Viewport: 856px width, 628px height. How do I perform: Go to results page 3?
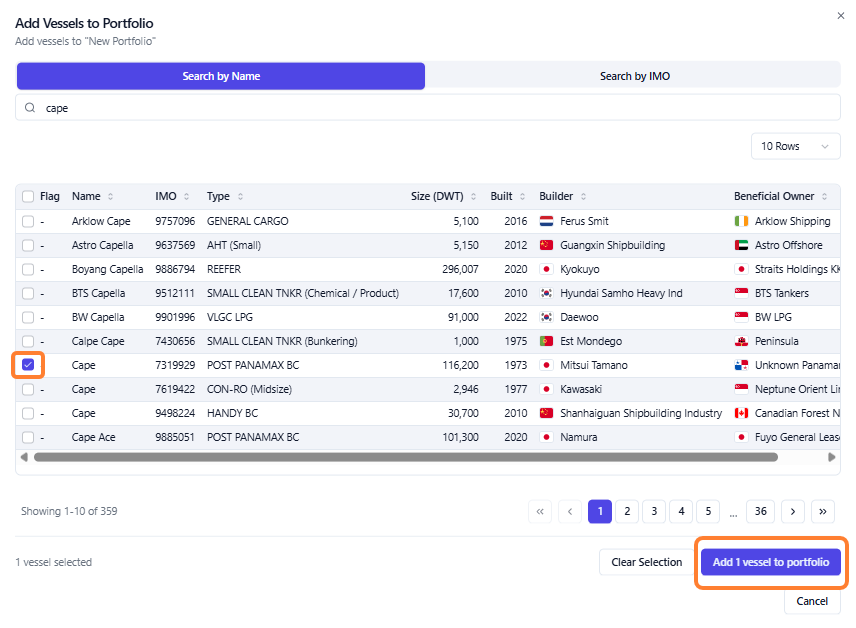[x=654, y=512]
